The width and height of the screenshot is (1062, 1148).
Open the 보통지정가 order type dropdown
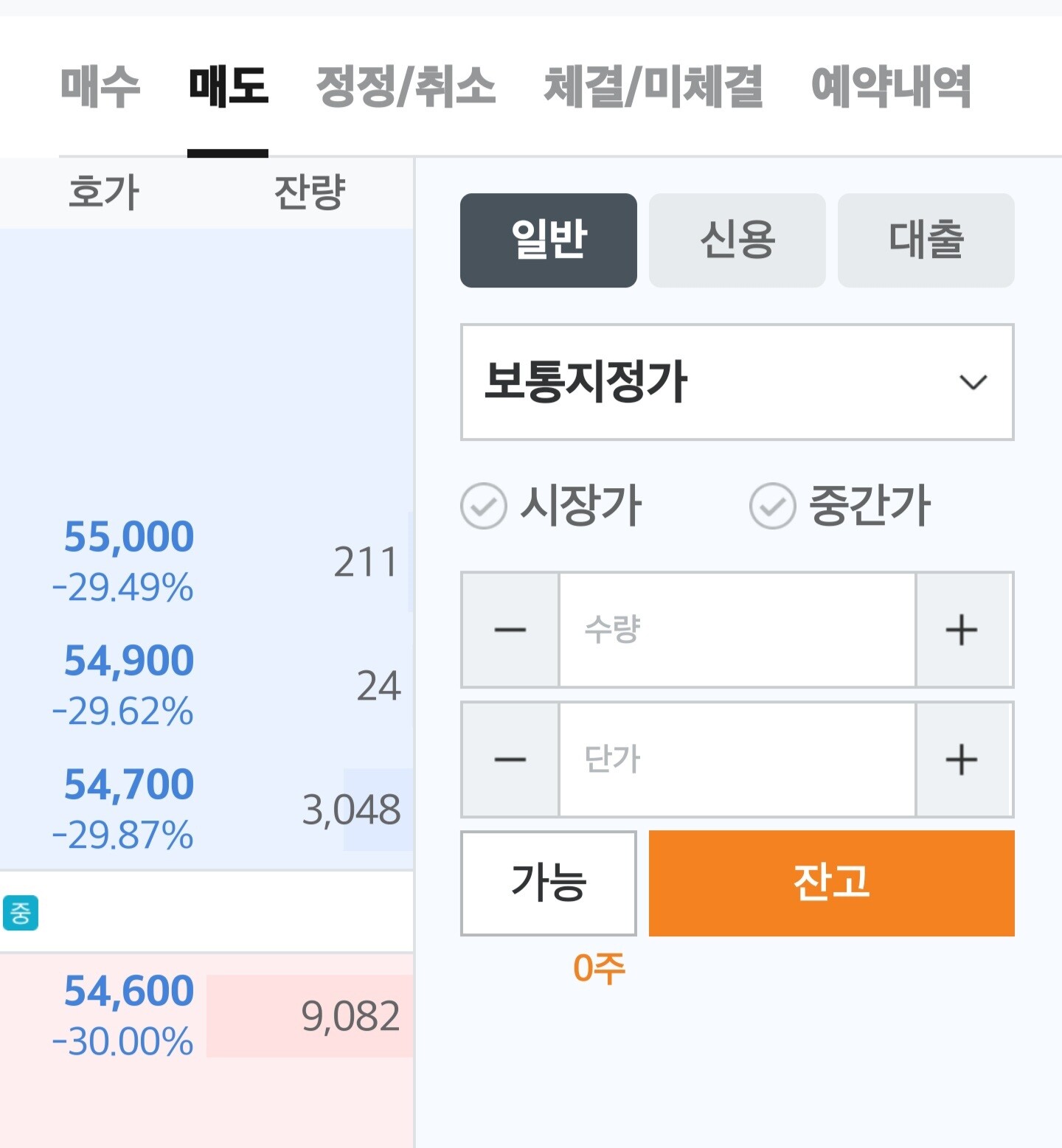pos(737,382)
